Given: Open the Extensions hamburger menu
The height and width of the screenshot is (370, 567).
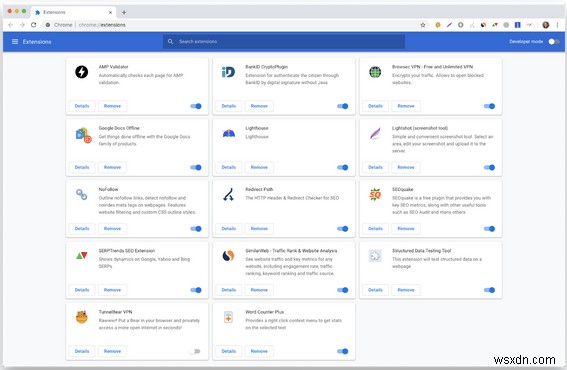Looking at the screenshot, I should tap(15, 42).
